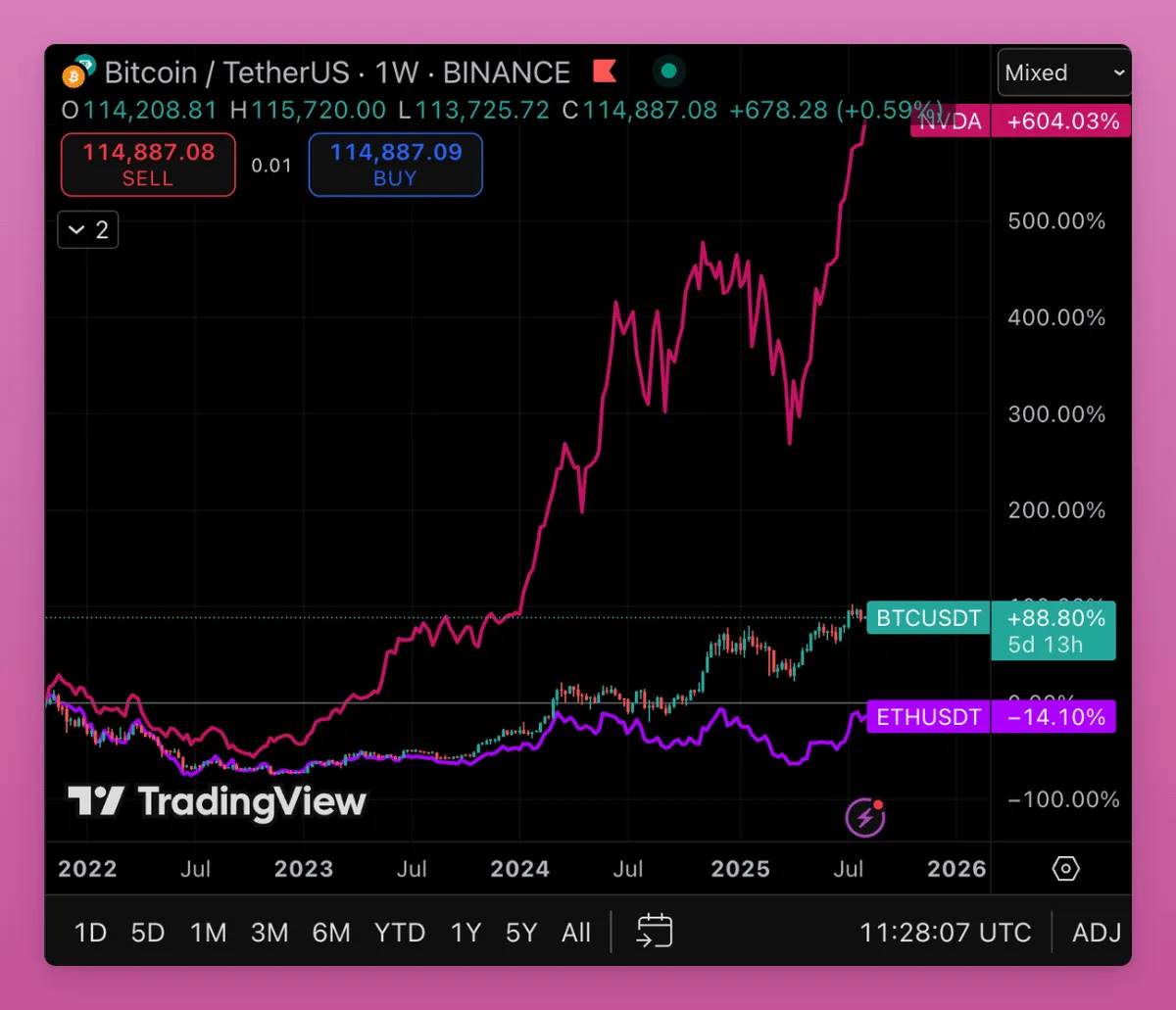Click the green market status dot
Screen dimensions: 1176x1010
coord(668,72)
